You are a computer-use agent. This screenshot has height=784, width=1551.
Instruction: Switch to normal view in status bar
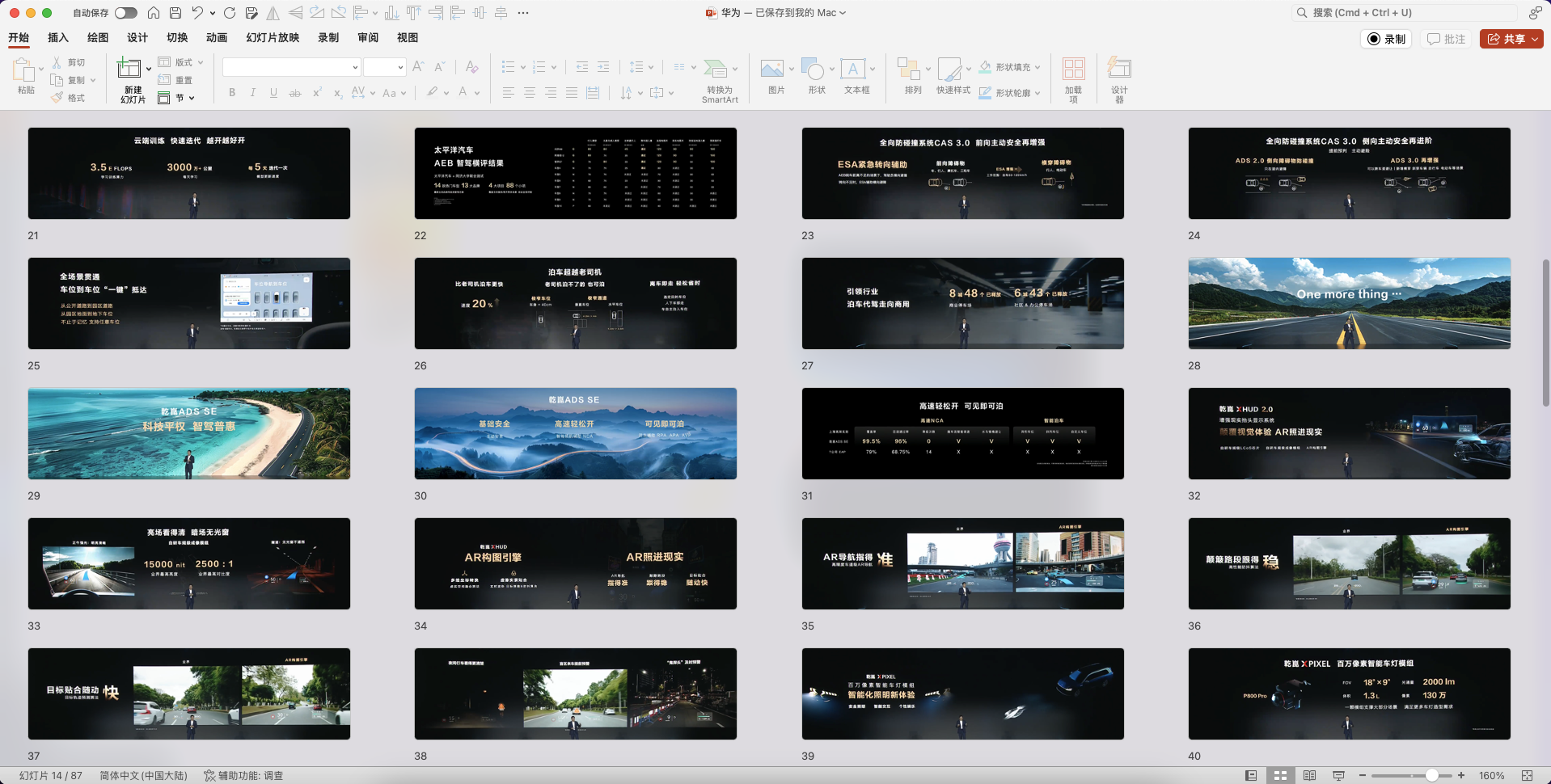pyautogui.click(x=1251, y=775)
